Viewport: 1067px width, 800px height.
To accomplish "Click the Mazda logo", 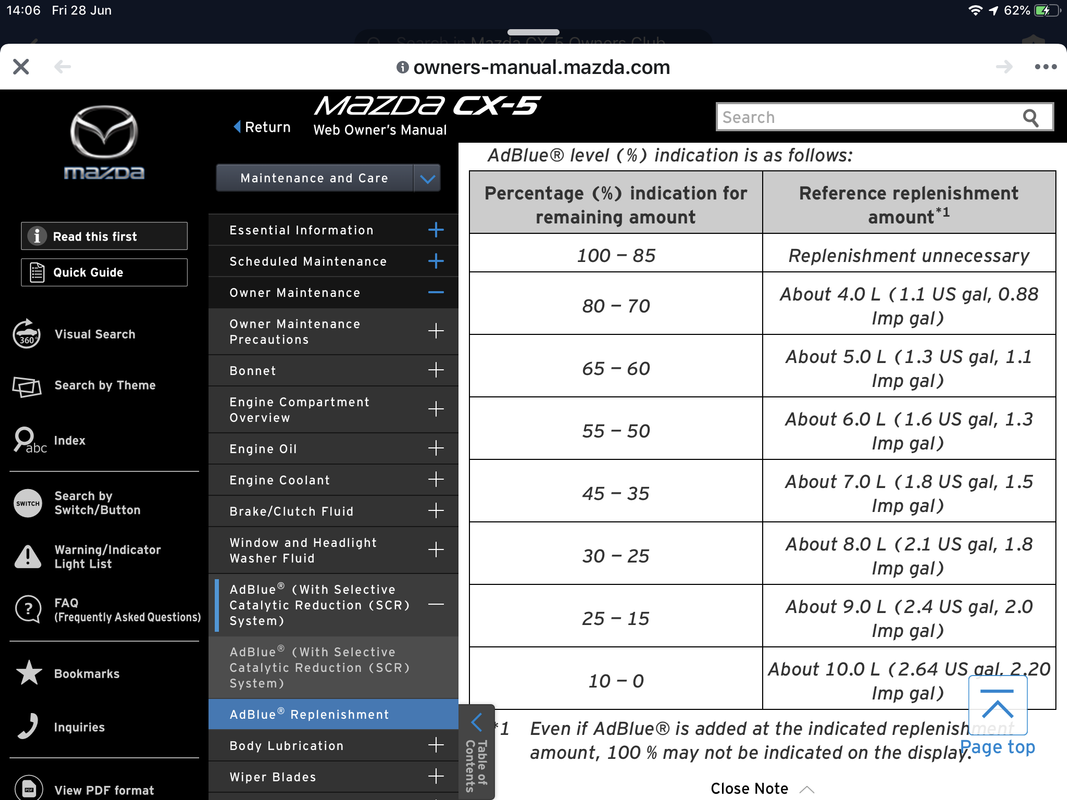I will 104,143.
